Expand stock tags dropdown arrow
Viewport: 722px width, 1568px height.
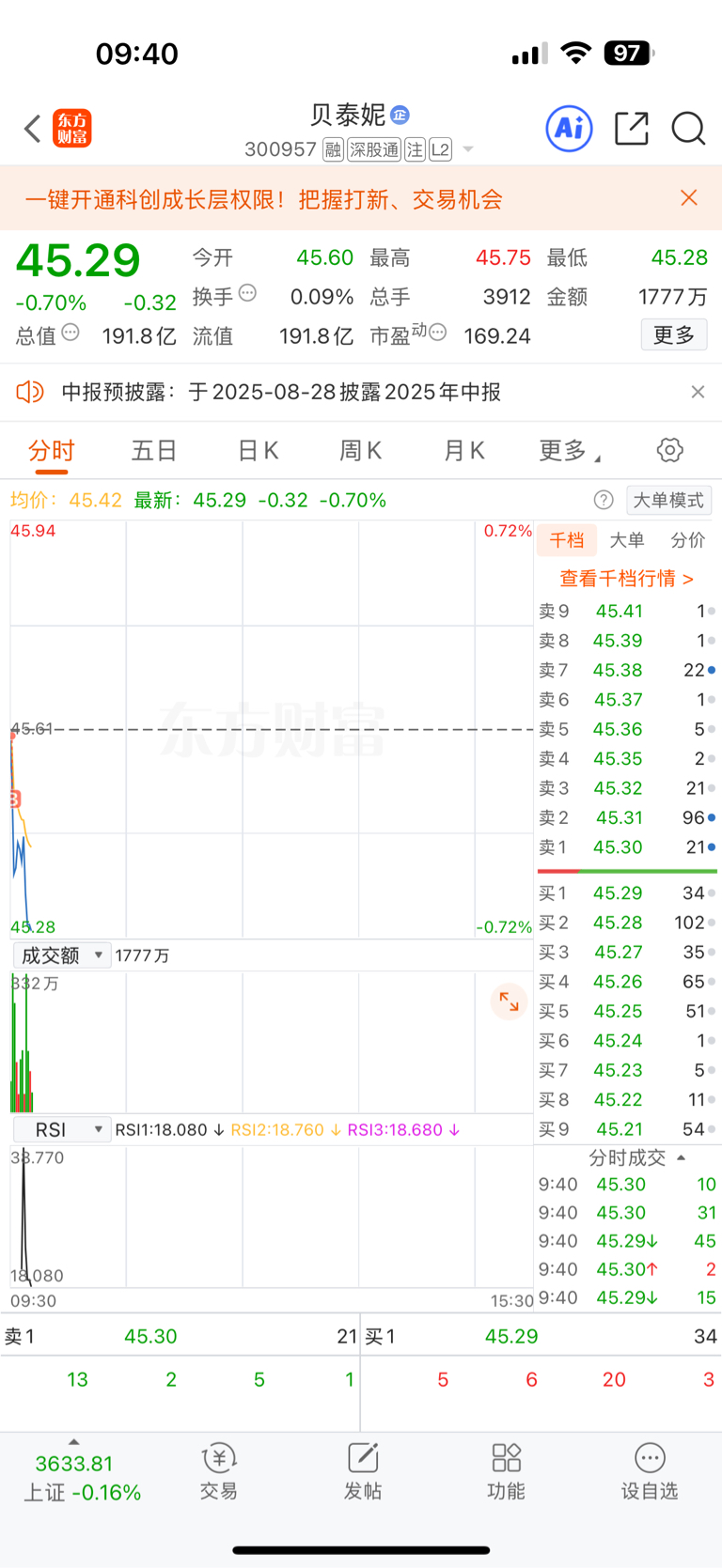tap(468, 149)
